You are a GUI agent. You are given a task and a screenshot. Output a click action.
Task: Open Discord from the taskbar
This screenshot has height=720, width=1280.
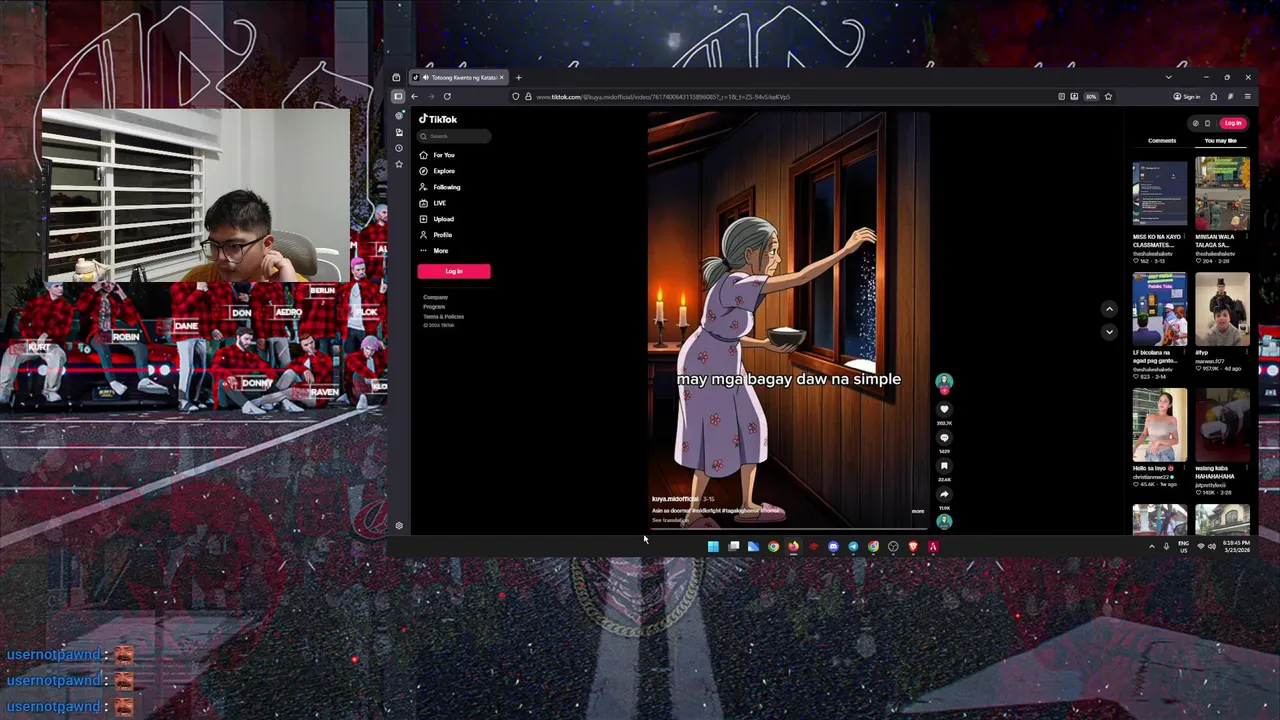(x=833, y=546)
